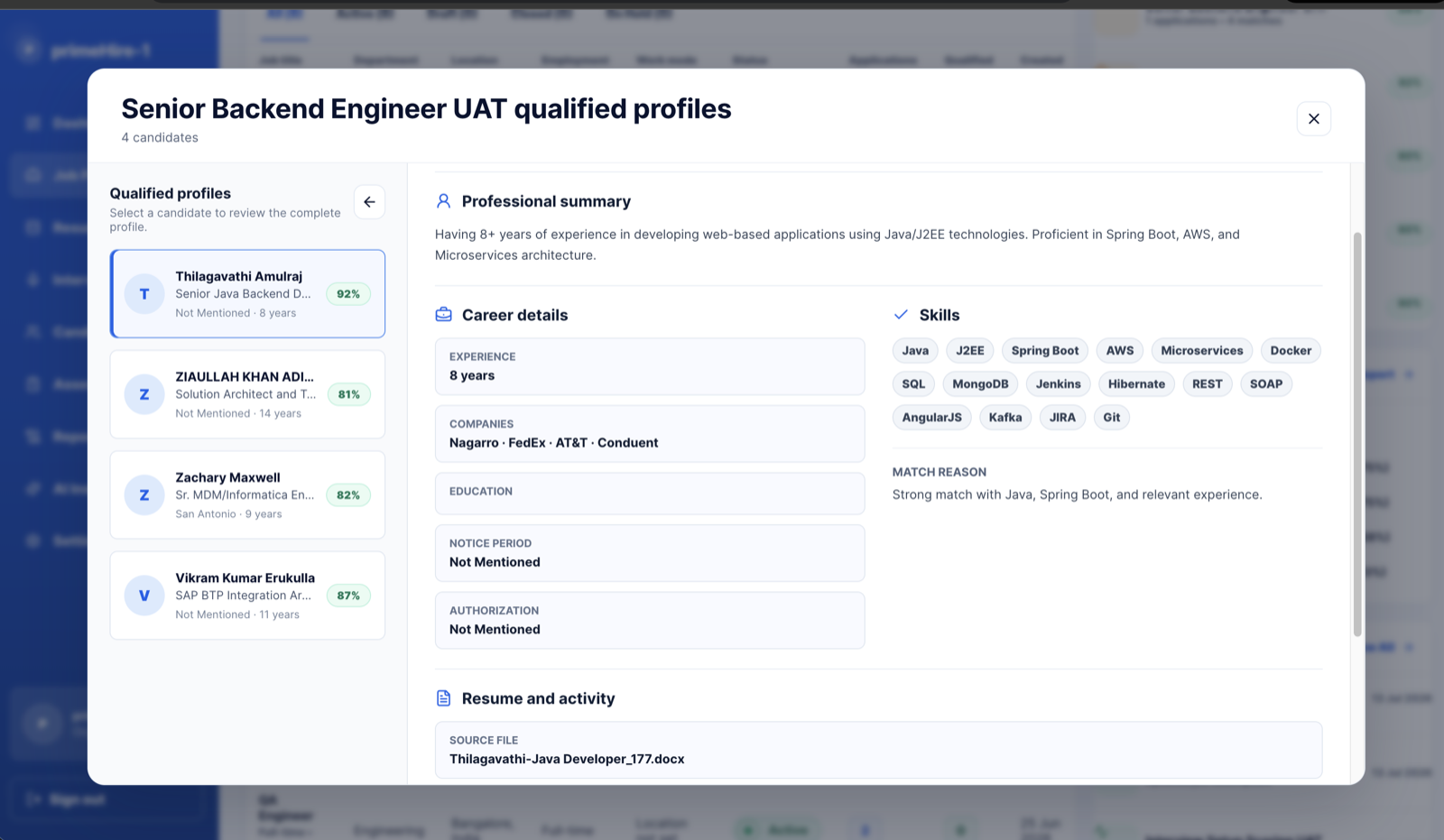Click the 92% match score badge
This screenshot has height=840, width=1444.
pyautogui.click(x=348, y=294)
